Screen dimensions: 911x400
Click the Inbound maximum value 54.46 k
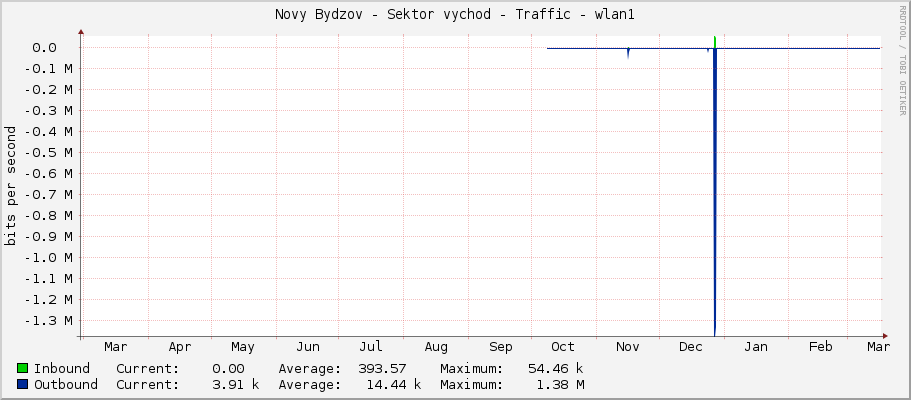(556, 369)
